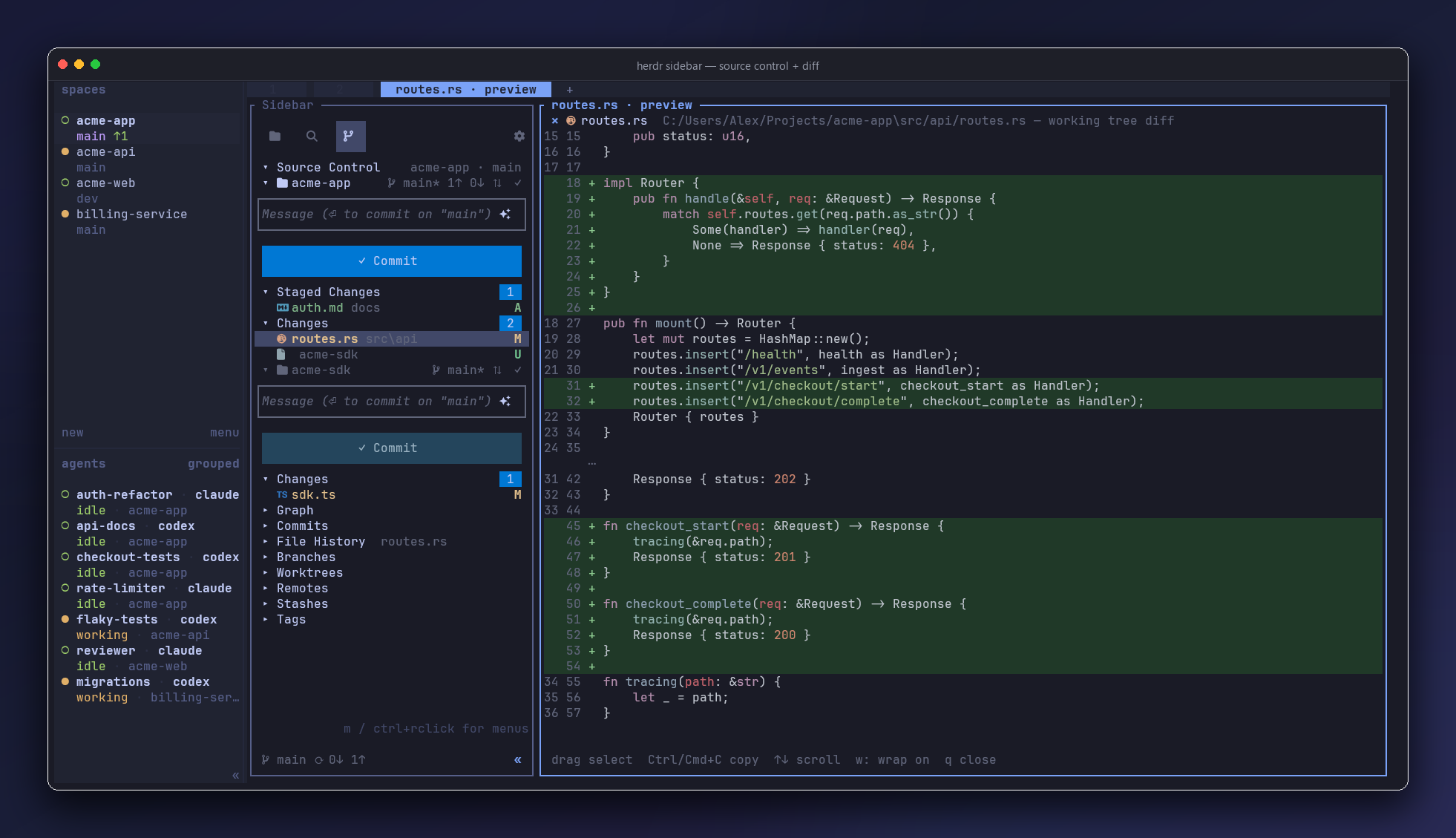Open the file explorer folder icon in Sidebar
Image resolution: width=1456 pixels, height=838 pixels.
[275, 136]
